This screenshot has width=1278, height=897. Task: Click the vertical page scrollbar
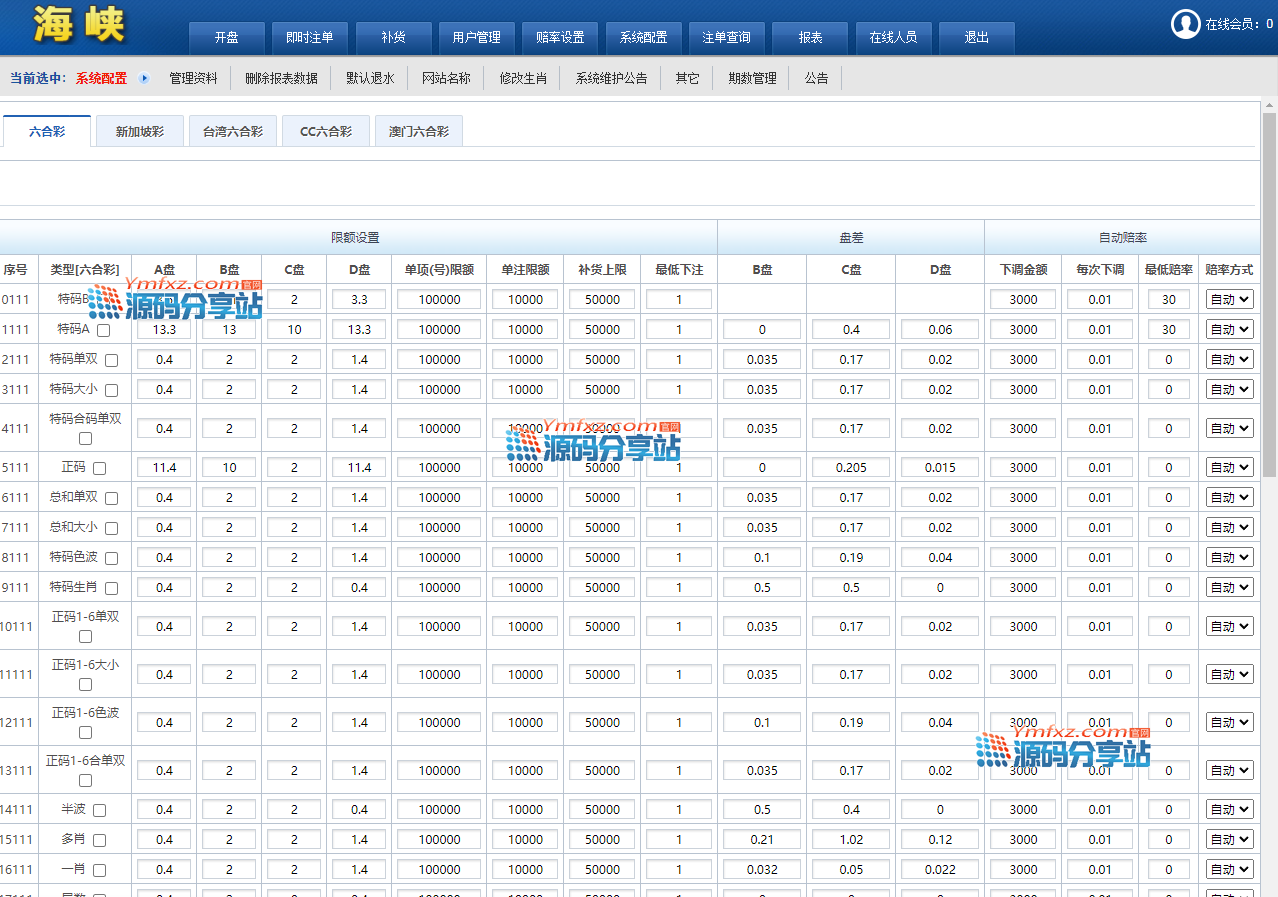tap(1269, 400)
